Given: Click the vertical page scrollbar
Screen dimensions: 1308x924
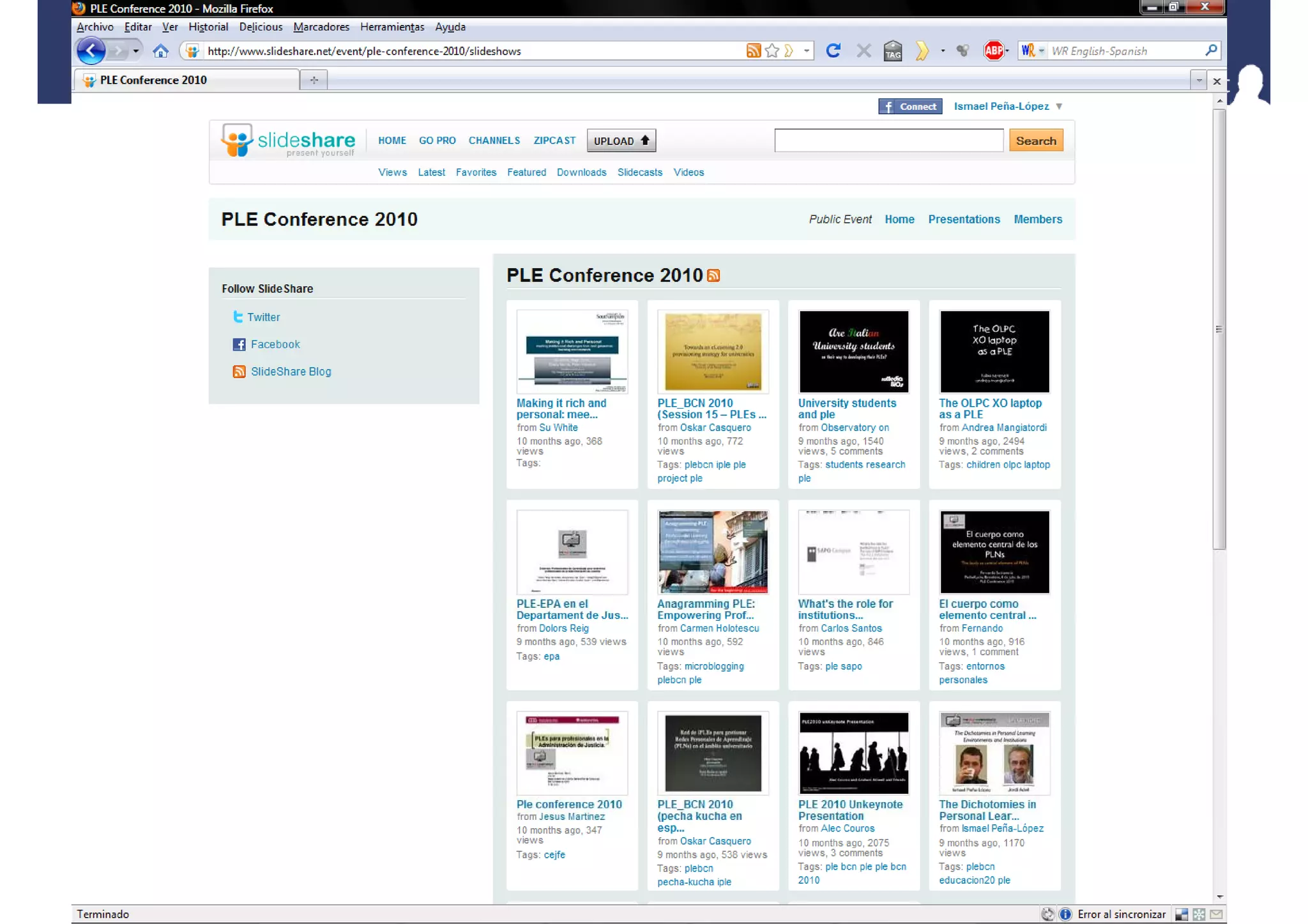Looking at the screenshot, I should pos(1219,328).
